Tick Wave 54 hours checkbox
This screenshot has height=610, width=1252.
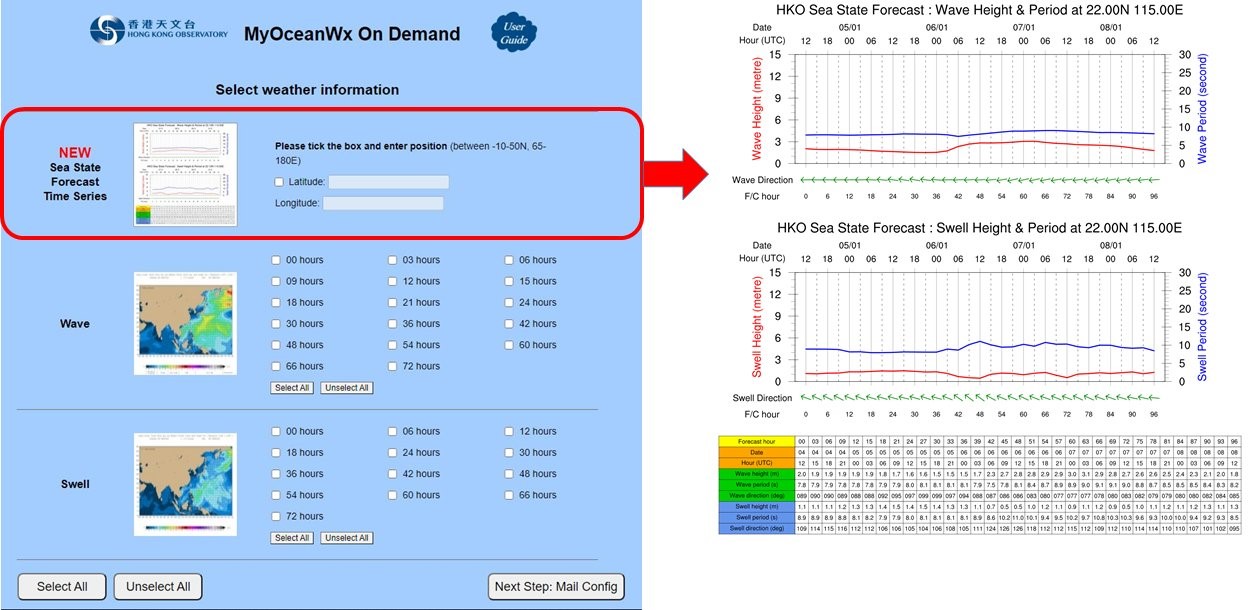(394, 345)
